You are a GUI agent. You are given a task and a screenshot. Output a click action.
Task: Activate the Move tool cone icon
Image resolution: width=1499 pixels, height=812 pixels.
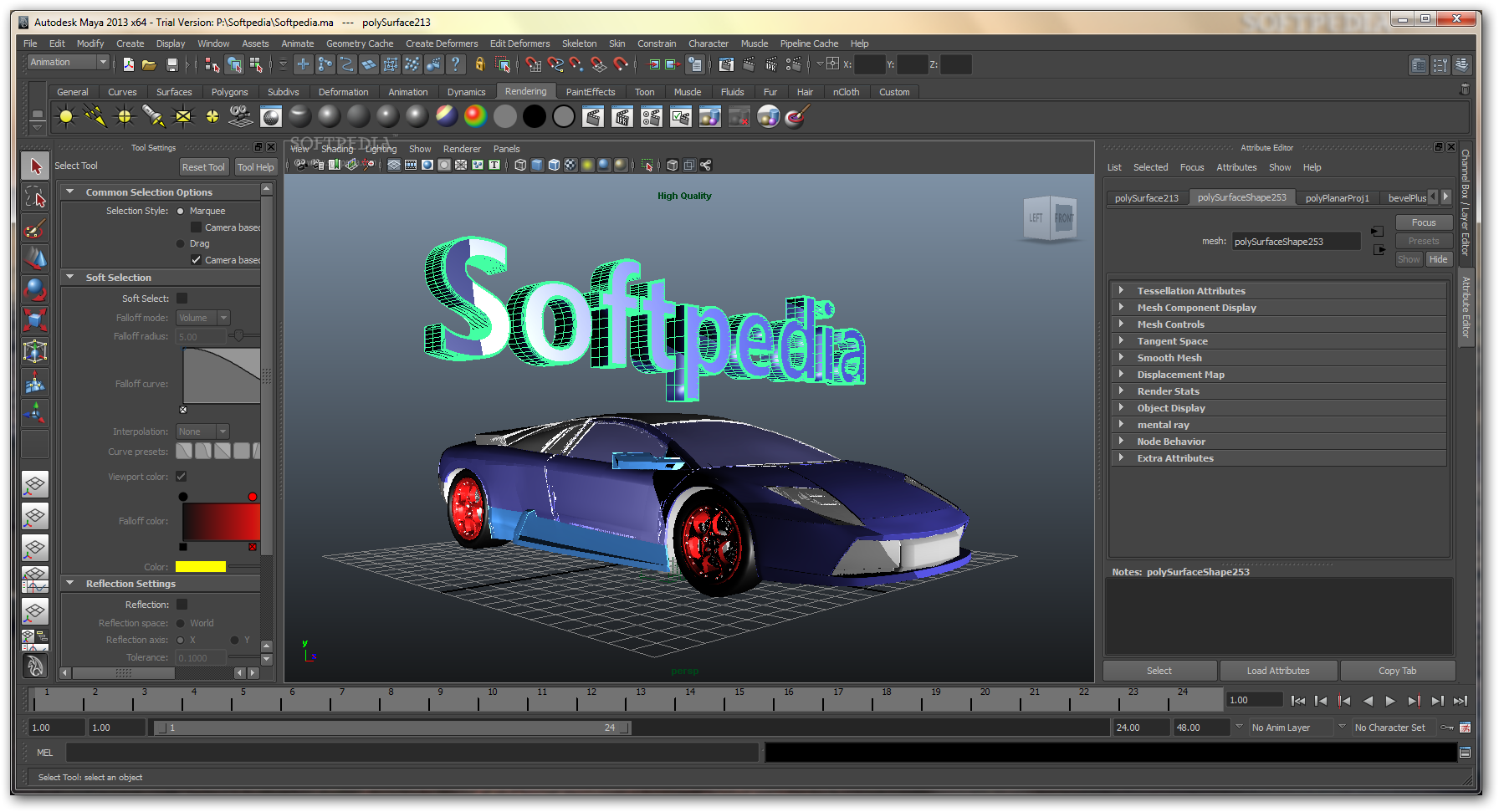pos(35,258)
